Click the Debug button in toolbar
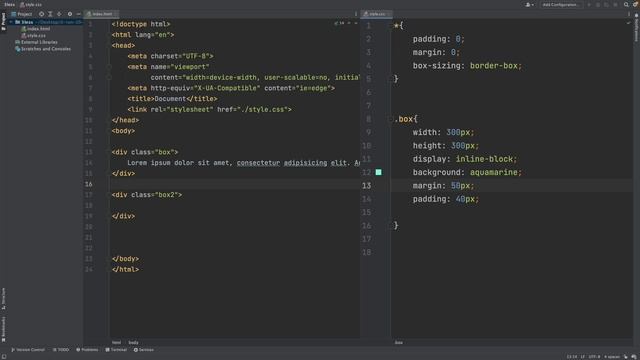Screen dimensions: 640x360 pos(598,4)
